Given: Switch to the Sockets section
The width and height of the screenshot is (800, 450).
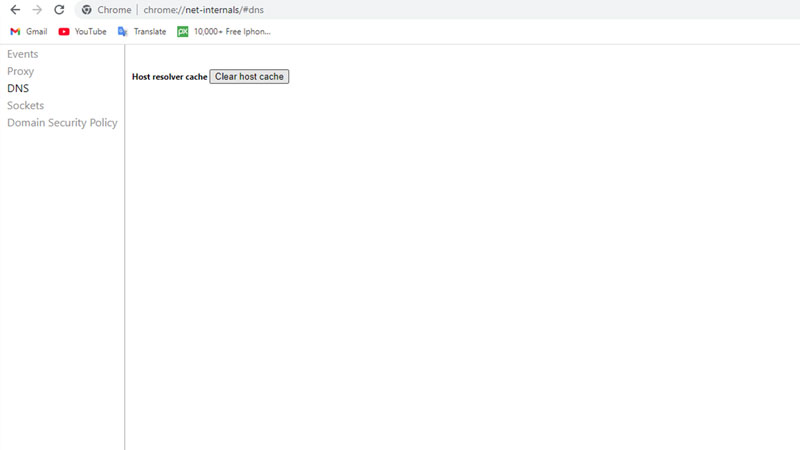Looking at the screenshot, I should click(26, 106).
